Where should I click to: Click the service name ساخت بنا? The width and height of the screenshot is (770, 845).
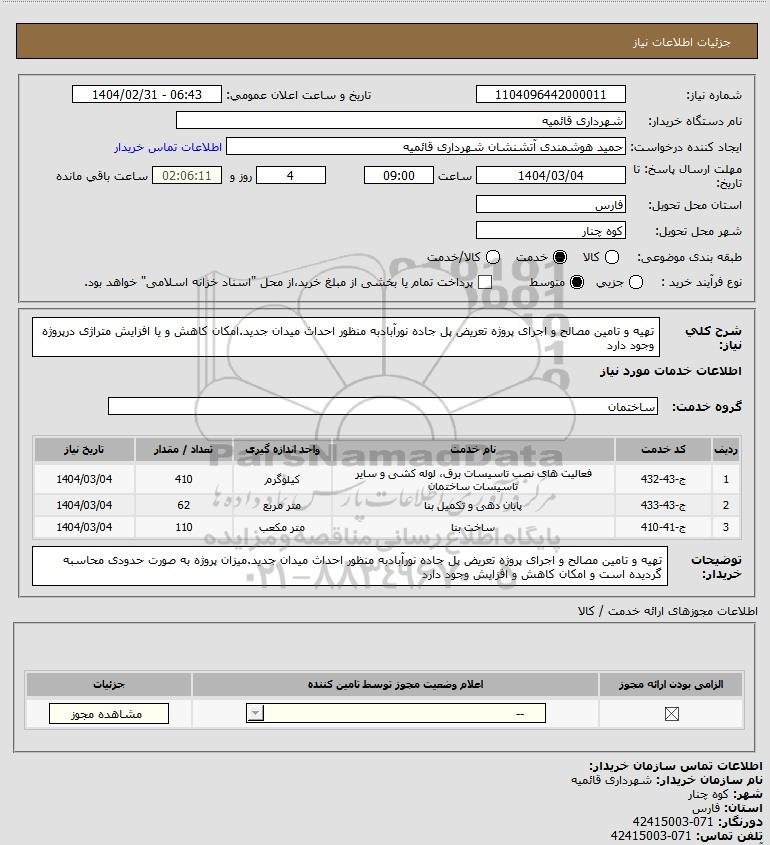pyautogui.click(x=473, y=527)
